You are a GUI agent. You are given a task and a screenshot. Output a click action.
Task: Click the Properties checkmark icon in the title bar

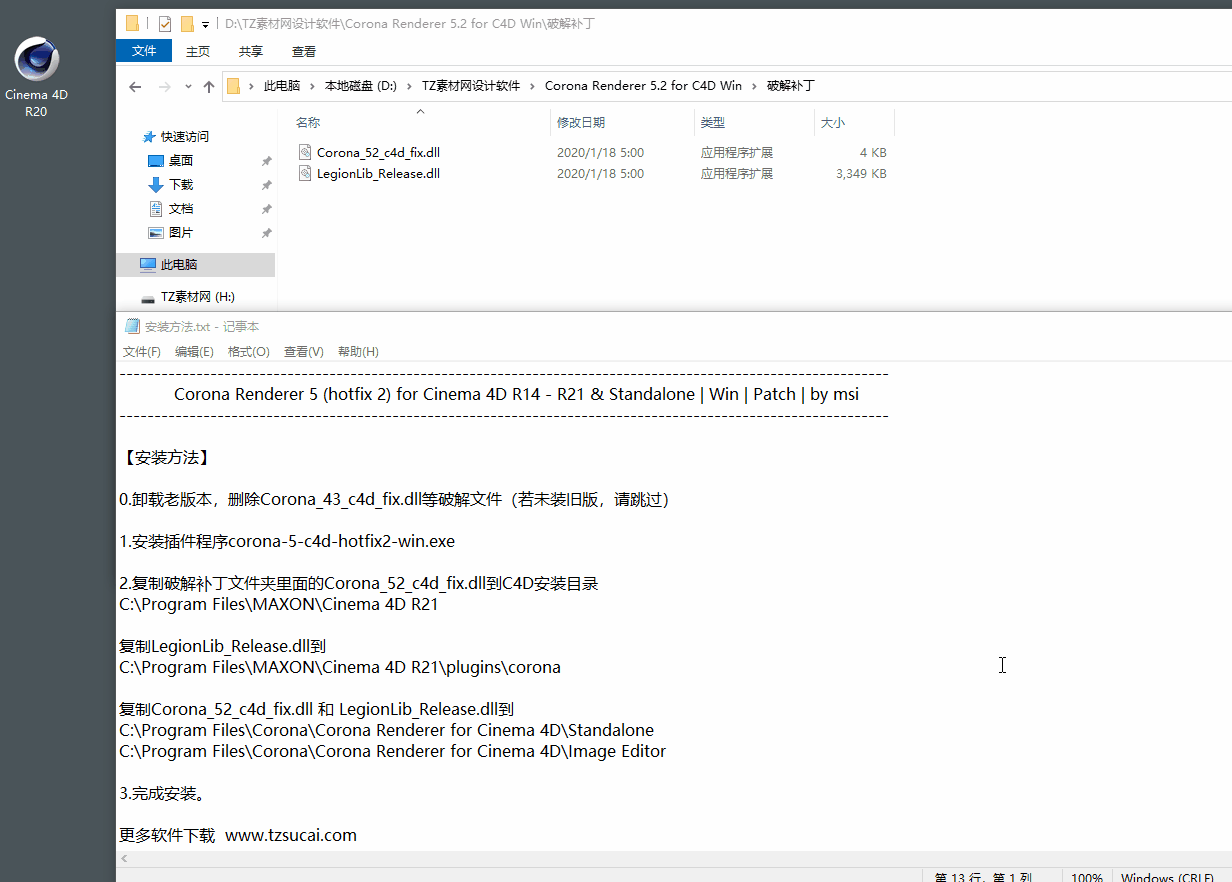(165, 23)
